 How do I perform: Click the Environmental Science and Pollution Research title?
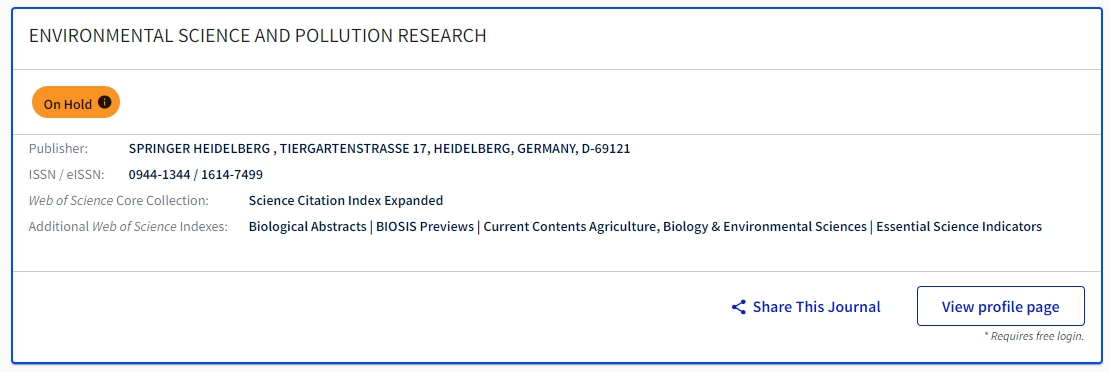(258, 36)
